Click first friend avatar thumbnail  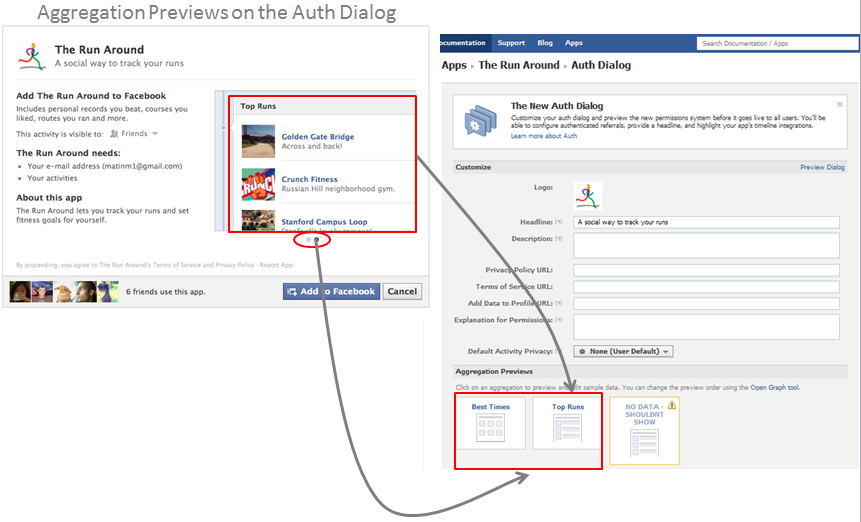20,291
